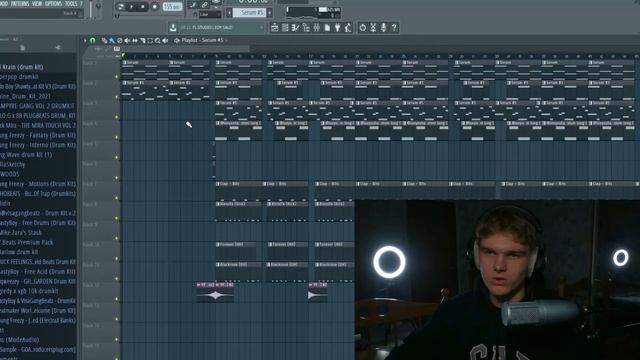Open the Plugin picker plug icon
The height and width of the screenshot is (360, 640).
(338, 27)
